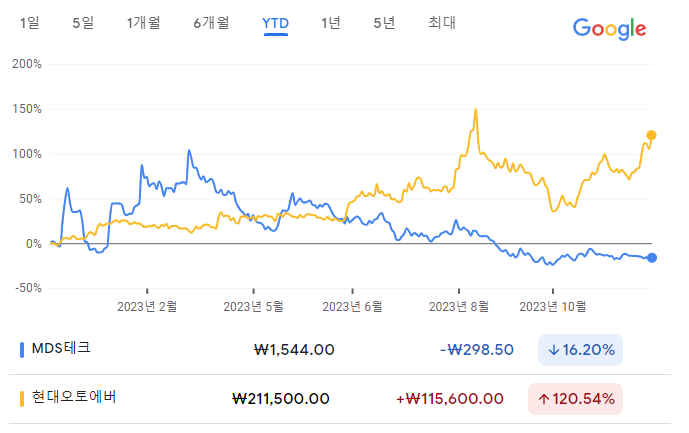Click the -50% y-axis label
Viewport: 689px width, 433px height.
(x=29, y=288)
